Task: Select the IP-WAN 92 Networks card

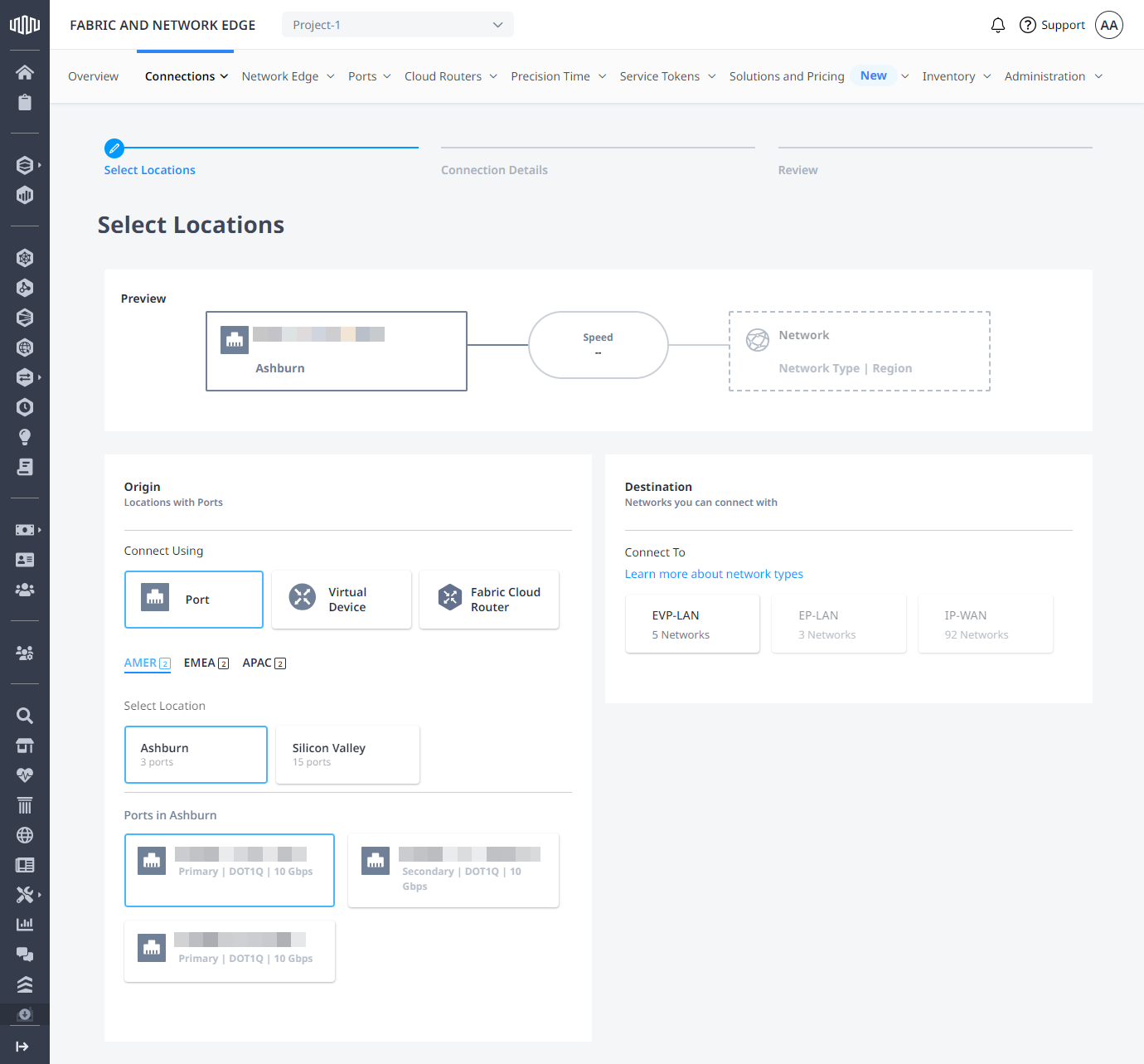Action: click(986, 624)
